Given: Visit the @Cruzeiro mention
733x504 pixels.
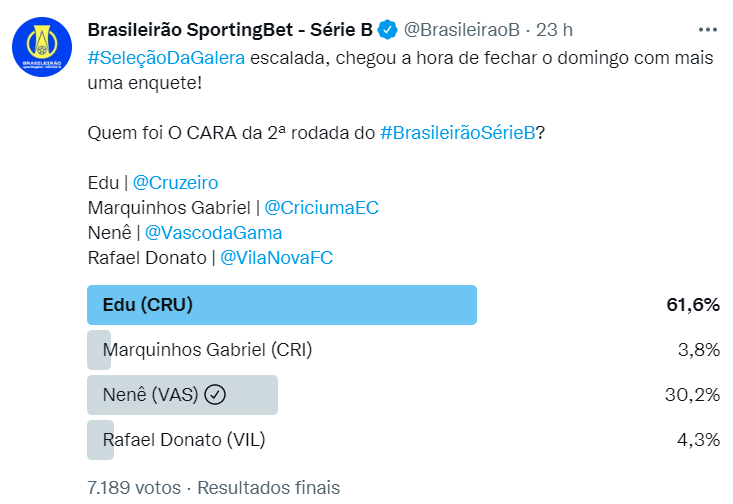Looking at the screenshot, I should click(175, 183).
